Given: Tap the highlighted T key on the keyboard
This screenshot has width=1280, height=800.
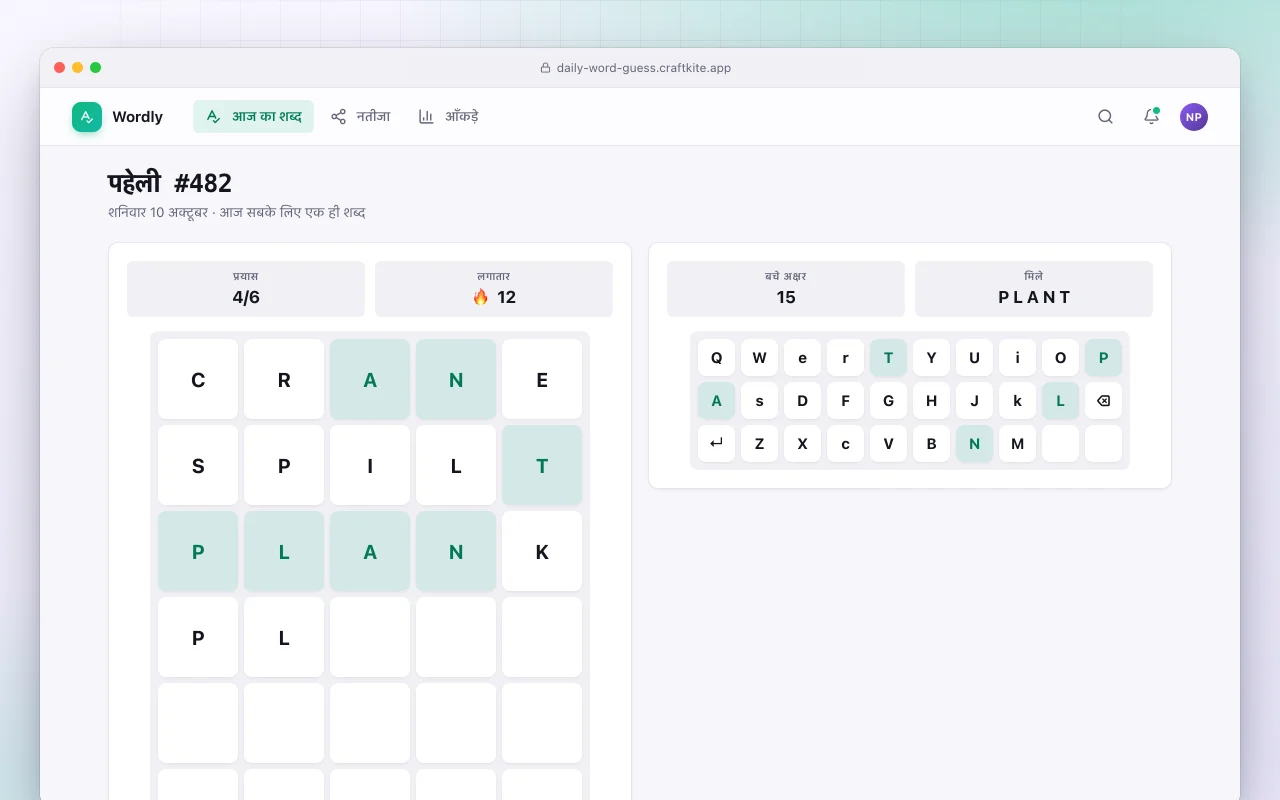Looking at the screenshot, I should (888, 358).
